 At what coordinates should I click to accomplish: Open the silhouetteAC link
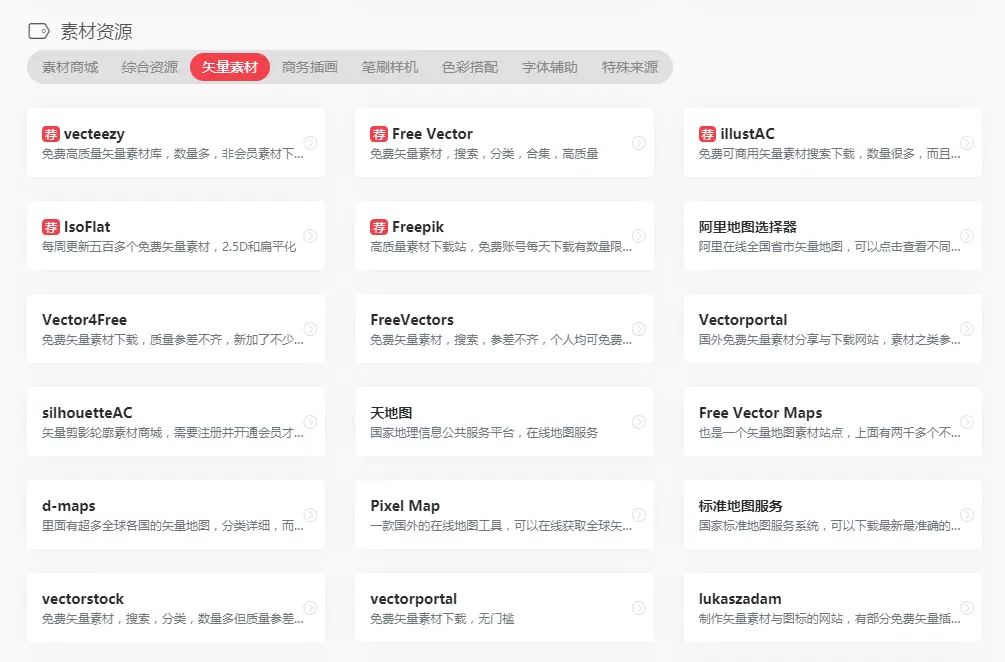coord(87,413)
